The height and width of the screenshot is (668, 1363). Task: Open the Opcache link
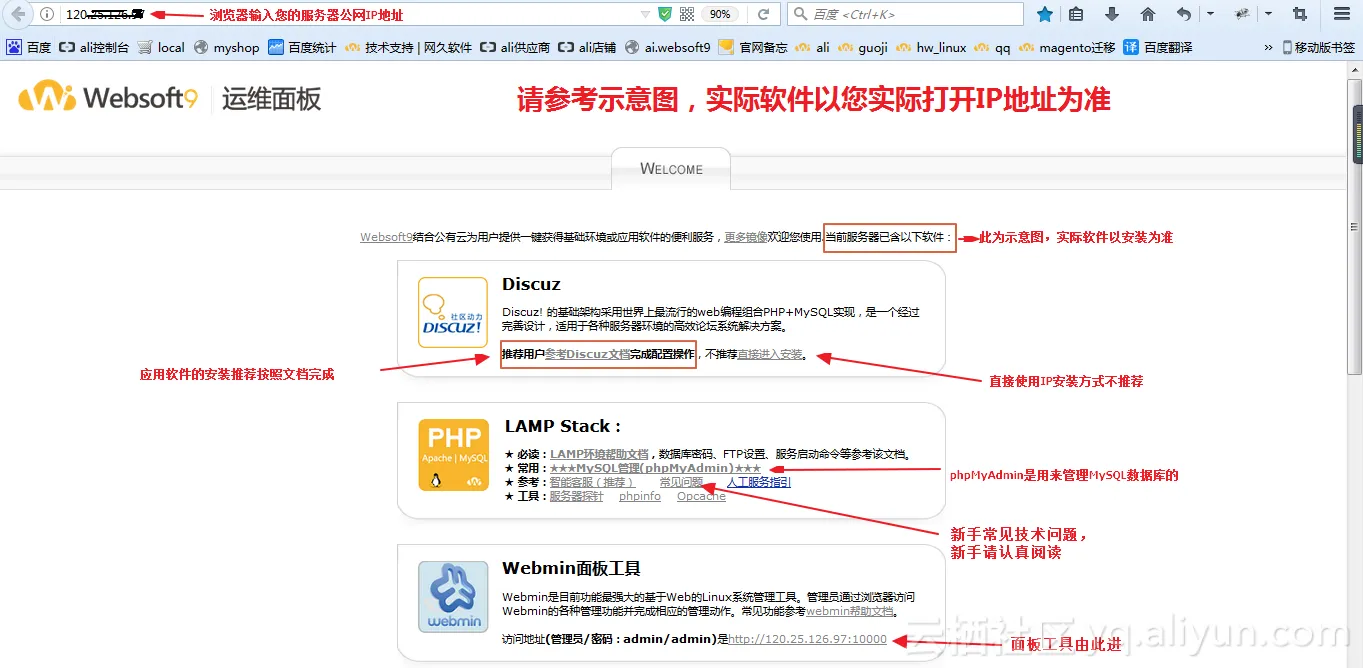701,496
